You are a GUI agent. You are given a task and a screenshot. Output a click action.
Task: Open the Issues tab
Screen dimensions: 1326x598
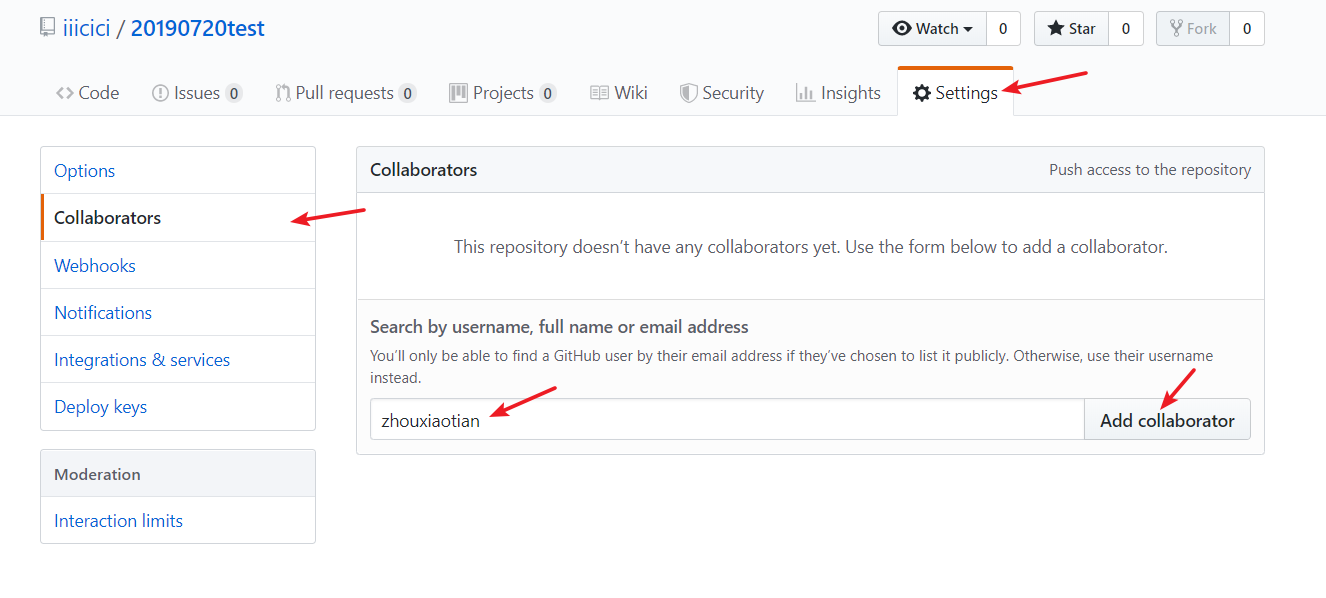pyautogui.click(x=196, y=93)
